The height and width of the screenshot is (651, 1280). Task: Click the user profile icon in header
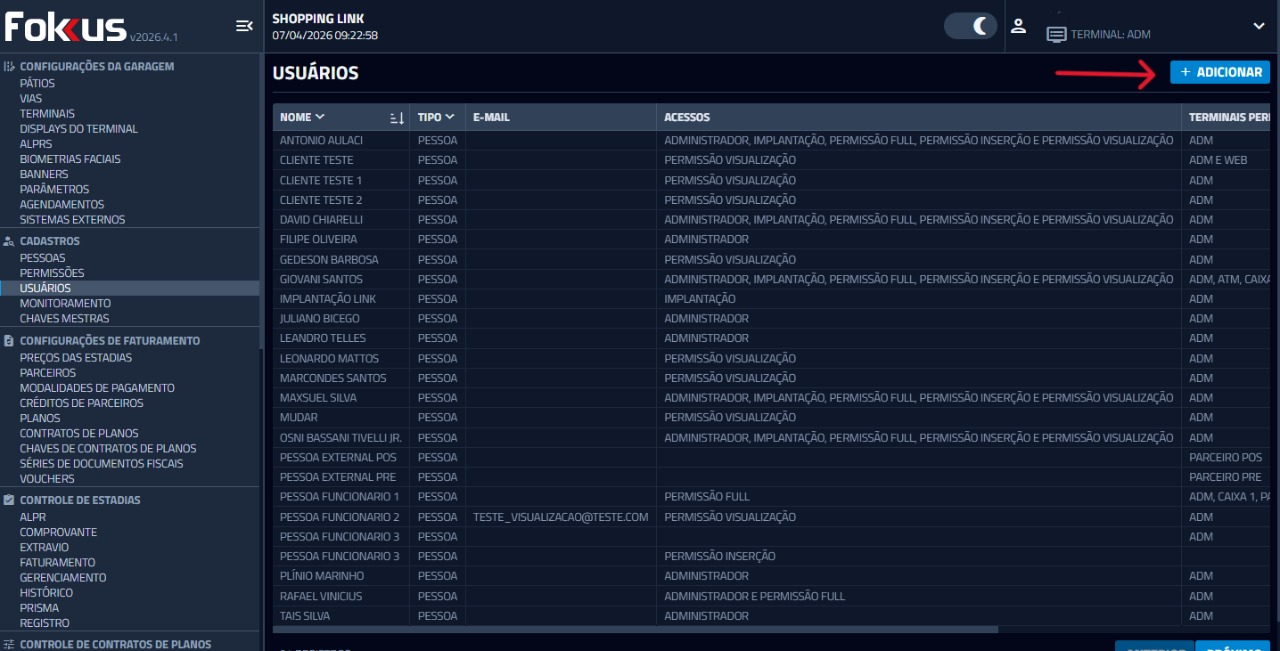pyautogui.click(x=1018, y=26)
